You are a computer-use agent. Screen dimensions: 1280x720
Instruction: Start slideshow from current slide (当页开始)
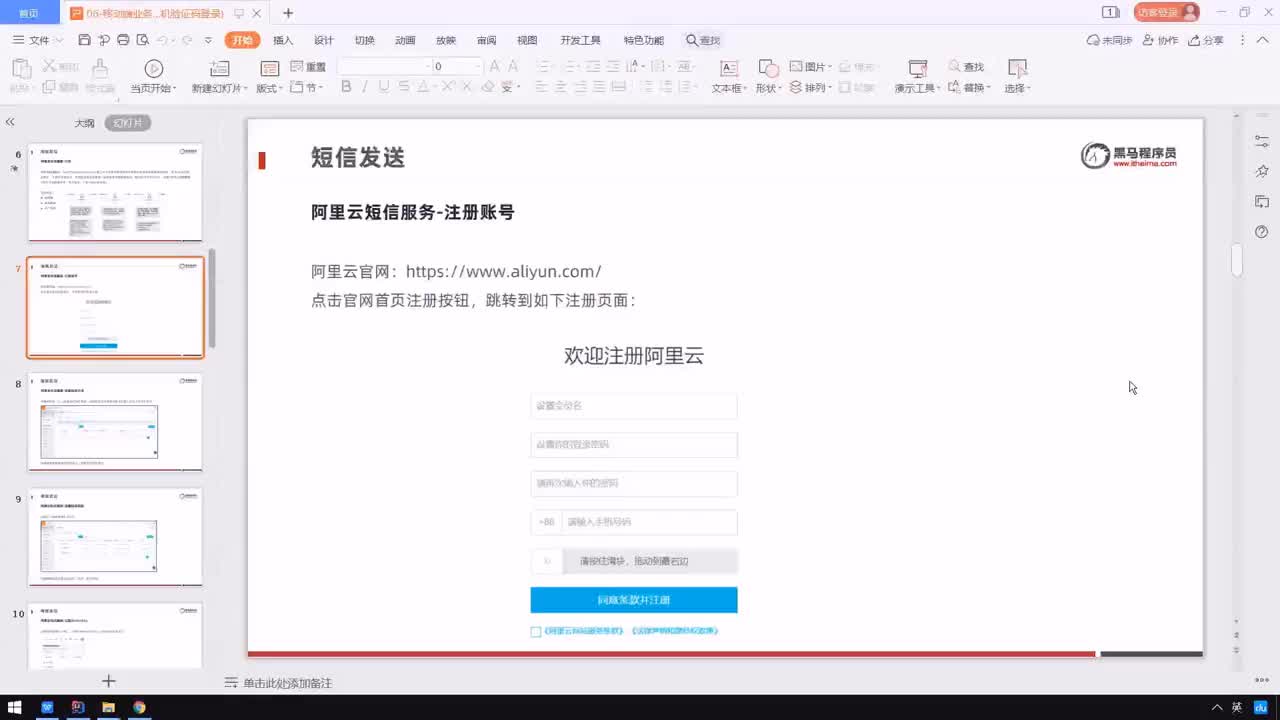pyautogui.click(x=153, y=68)
